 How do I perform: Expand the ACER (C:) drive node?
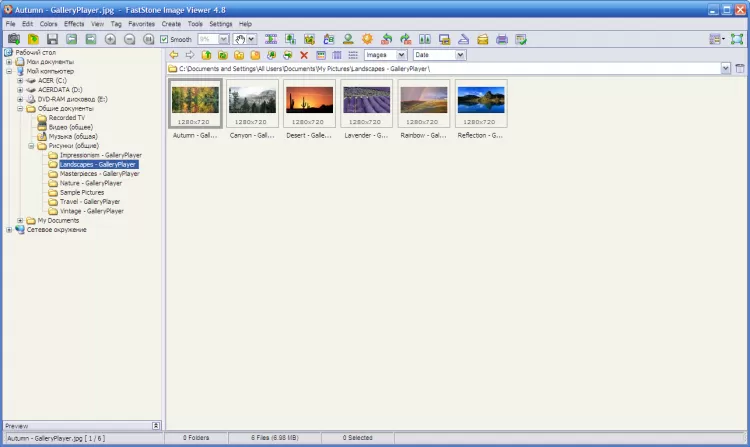pyautogui.click(x=20, y=80)
